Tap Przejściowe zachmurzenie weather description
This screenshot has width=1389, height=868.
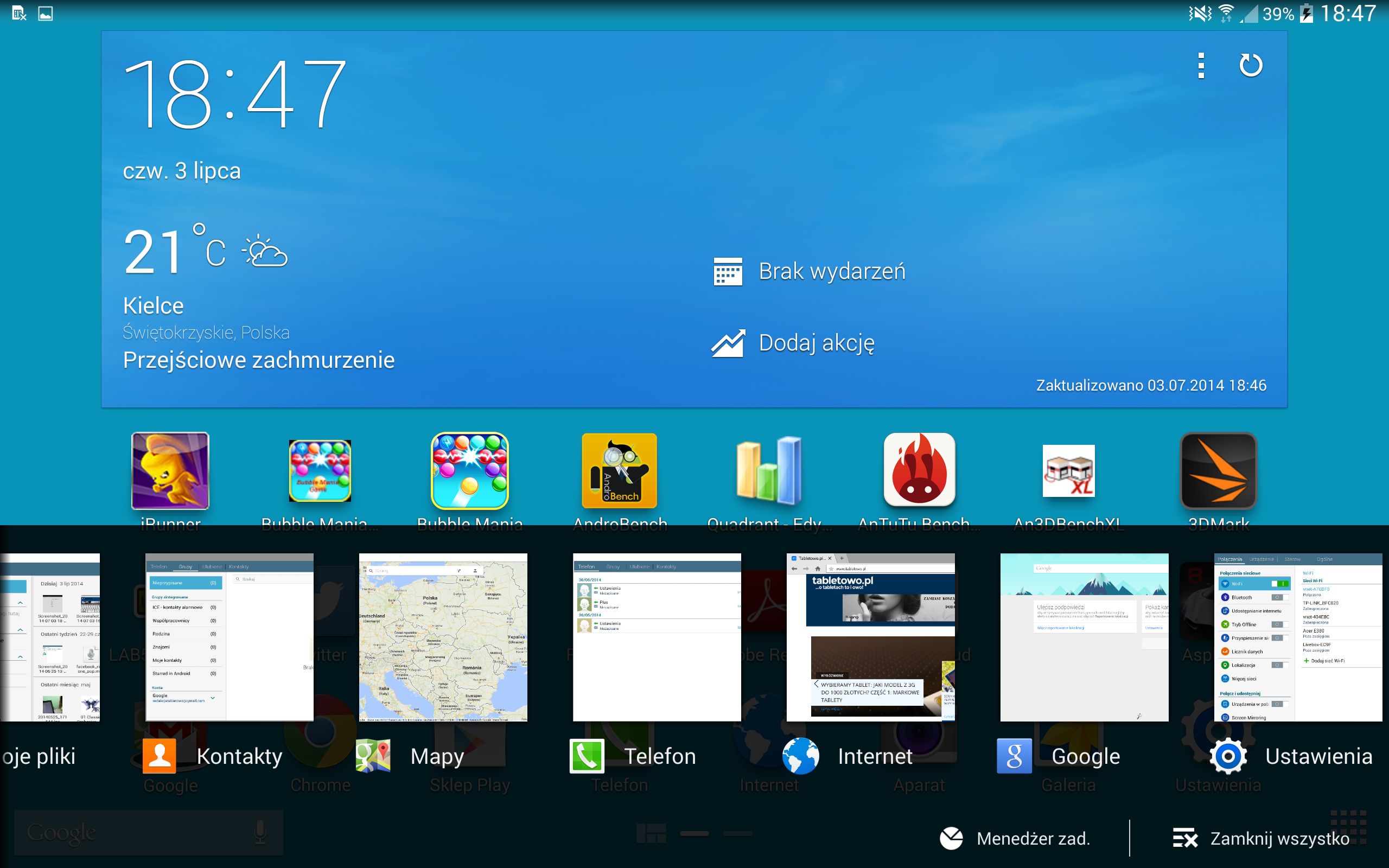pos(259,360)
